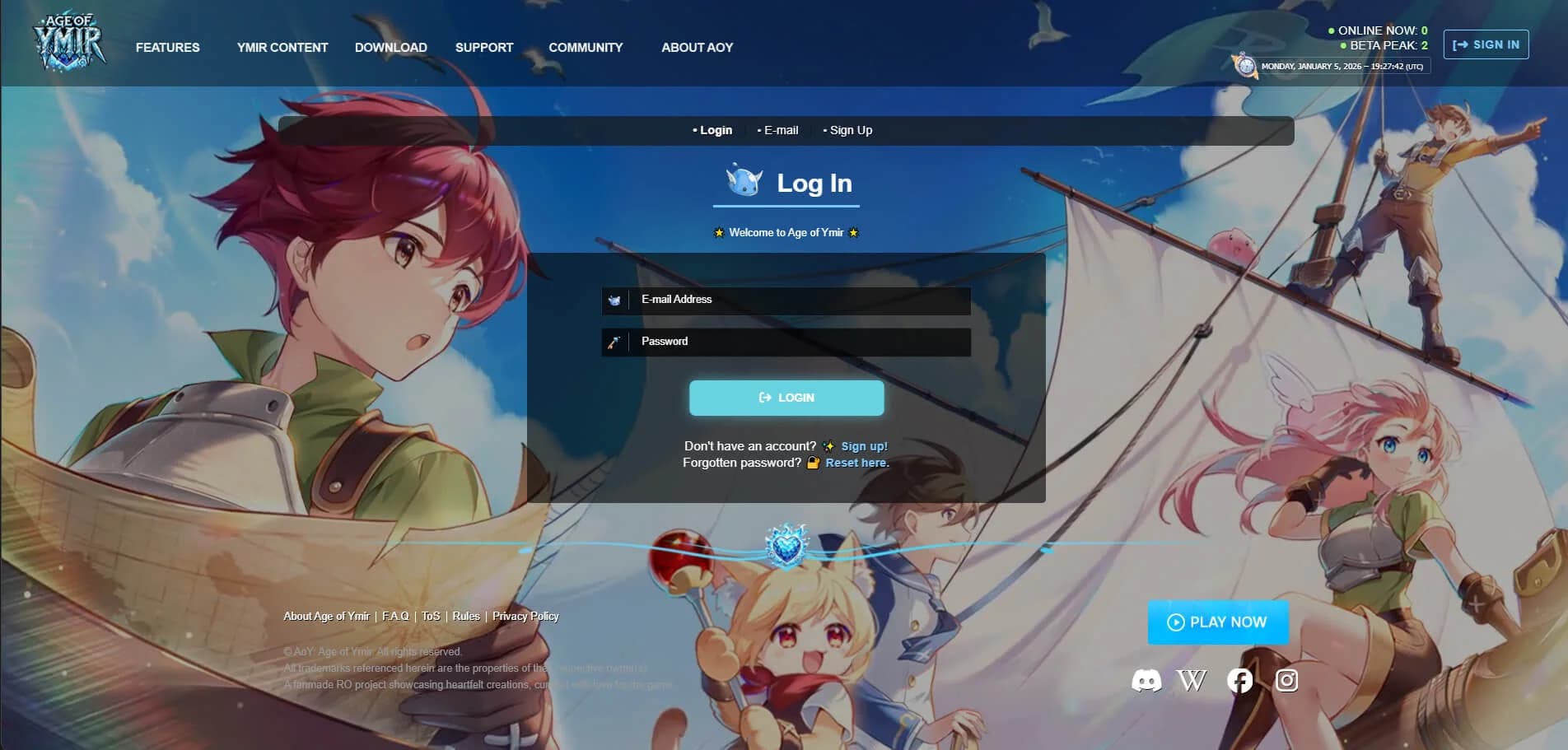This screenshot has width=1568, height=750.
Task: Click the wiki 'W' icon
Action: click(x=1192, y=681)
